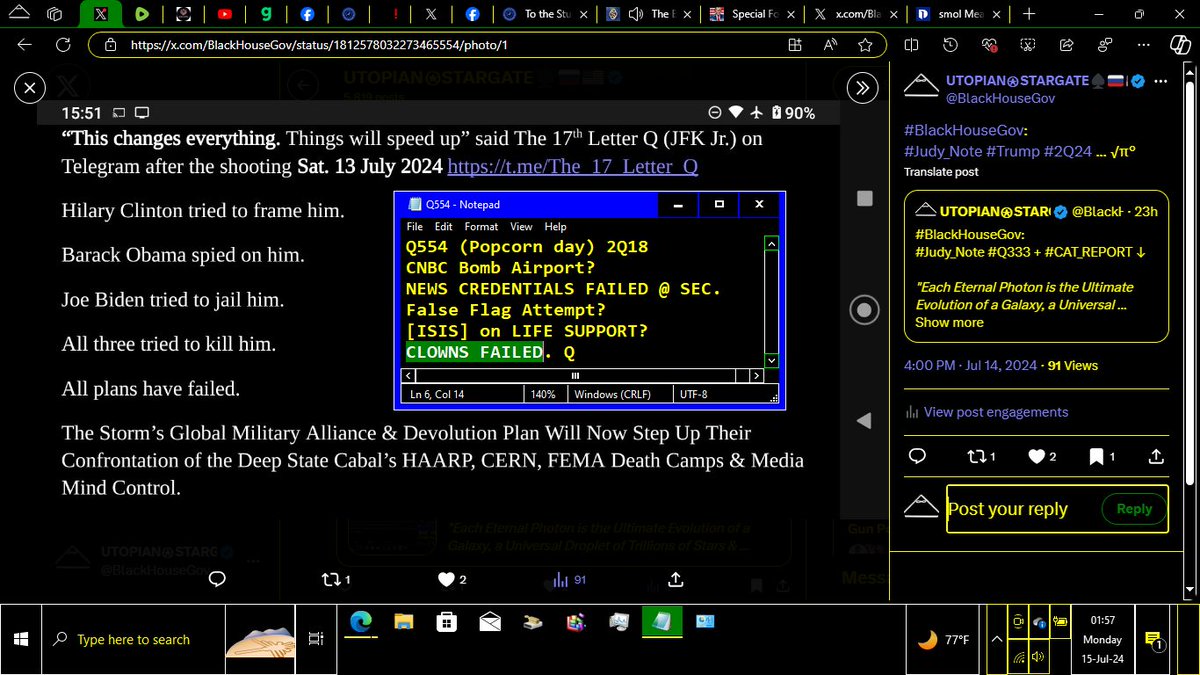Screen dimensions: 1200x675
Task: Open browser history from the toolbar
Action: [x=951, y=45]
